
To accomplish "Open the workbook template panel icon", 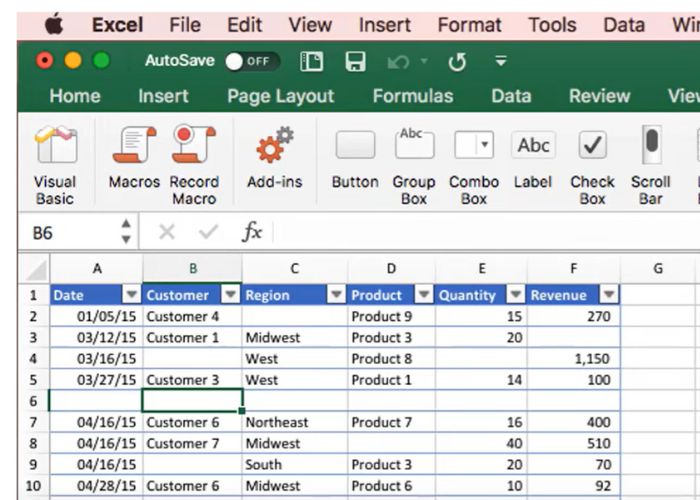I will coord(312,61).
